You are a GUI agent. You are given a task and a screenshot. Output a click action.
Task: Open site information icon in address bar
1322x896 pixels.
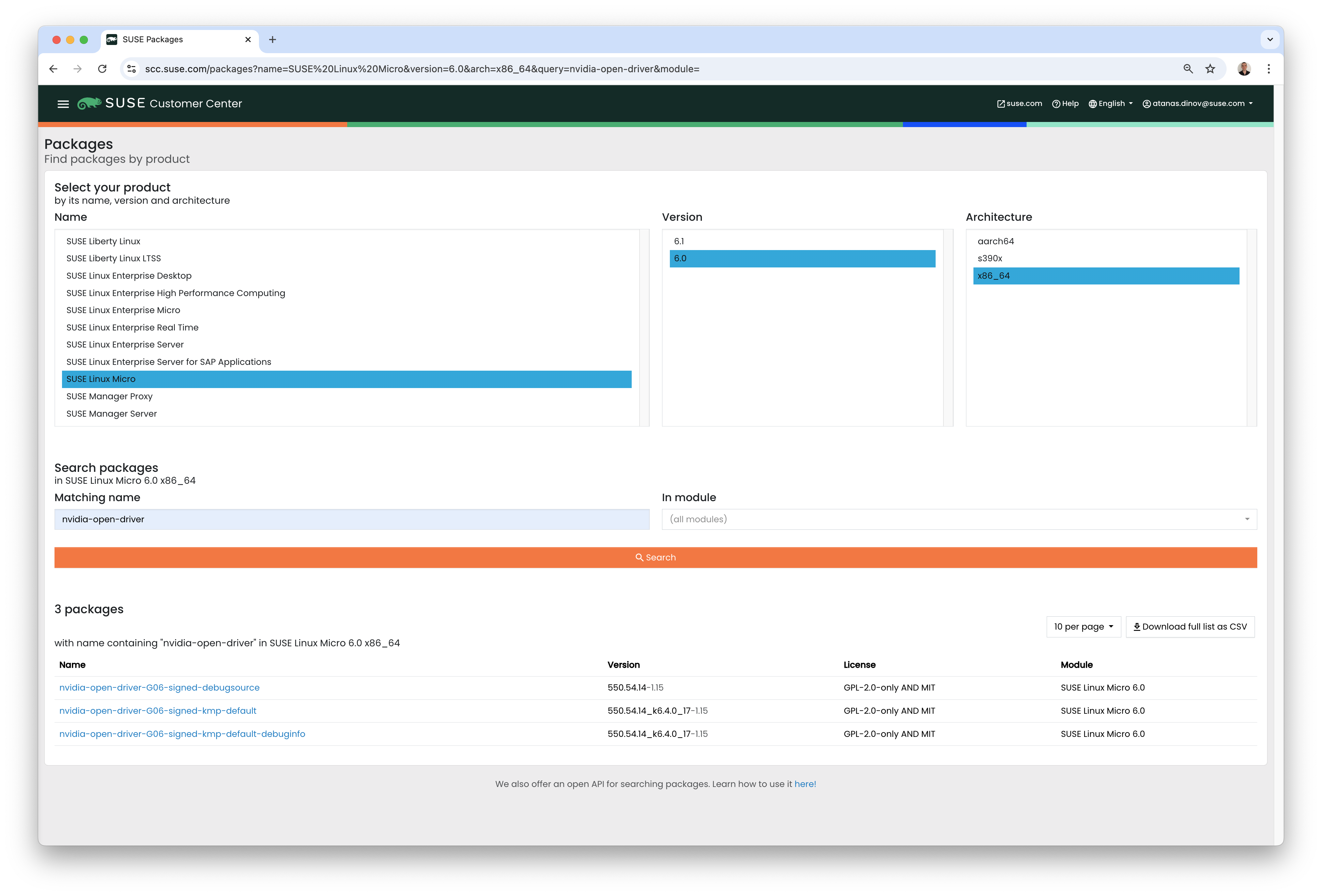(132, 69)
